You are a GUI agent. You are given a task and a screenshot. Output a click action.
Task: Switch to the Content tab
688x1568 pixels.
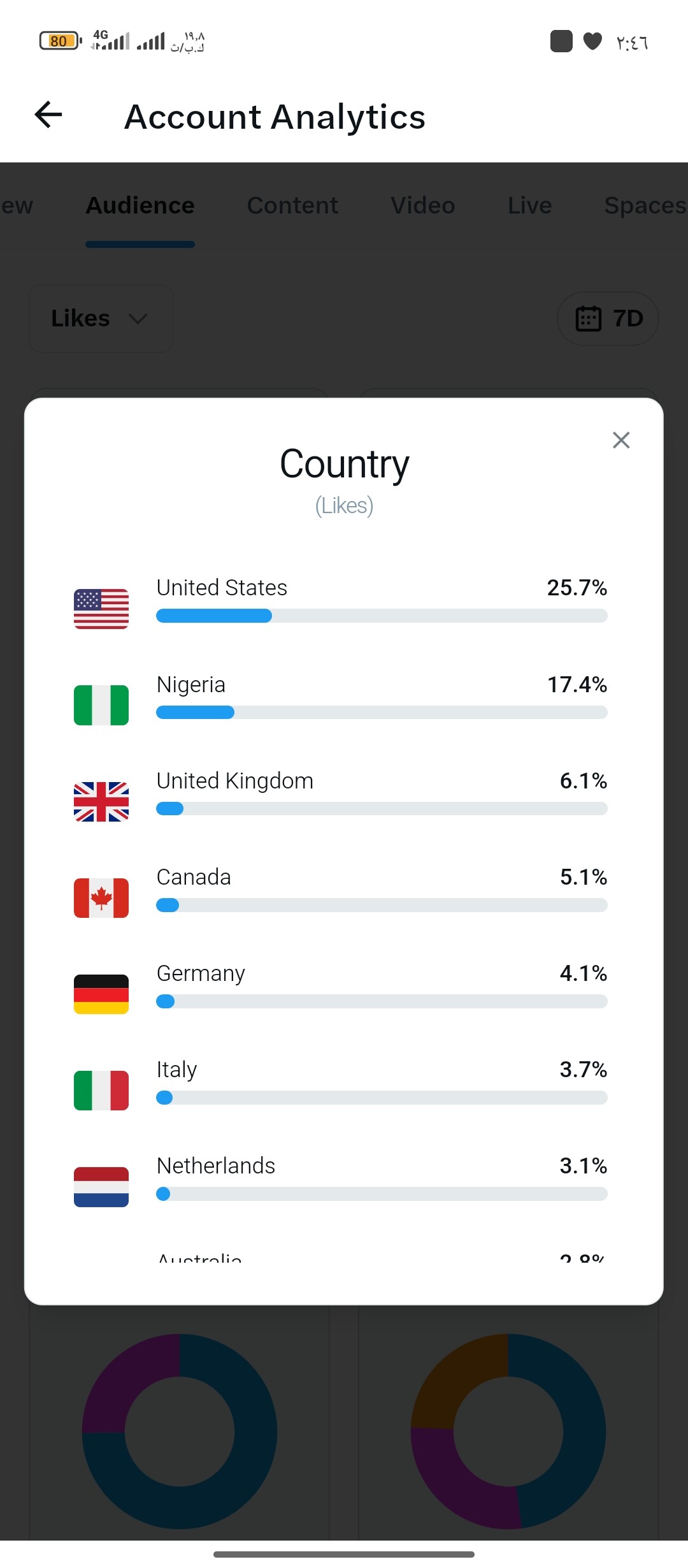pyautogui.click(x=292, y=205)
